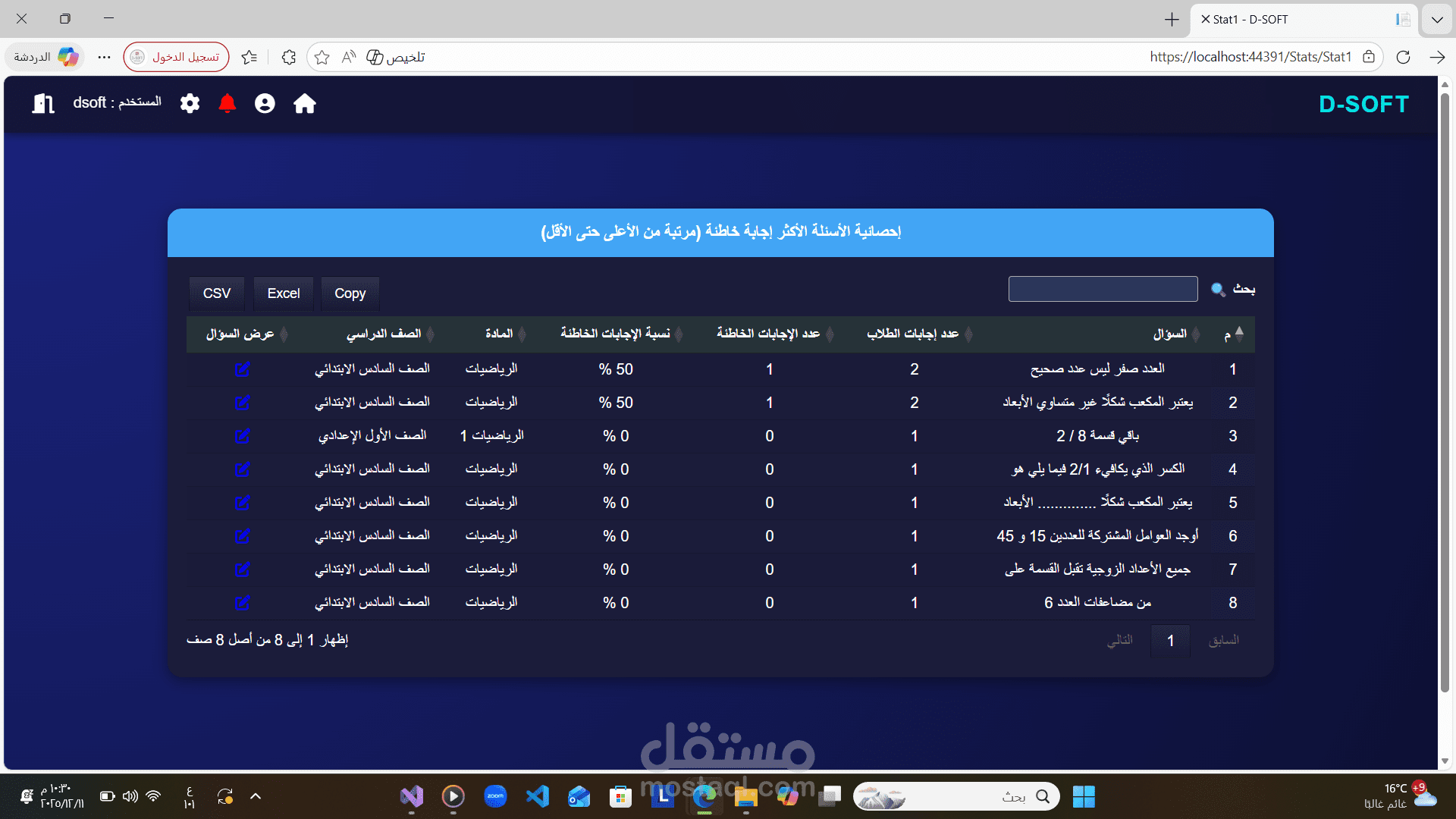Open question view icon in row 1
The image size is (1456, 819).
(242, 369)
